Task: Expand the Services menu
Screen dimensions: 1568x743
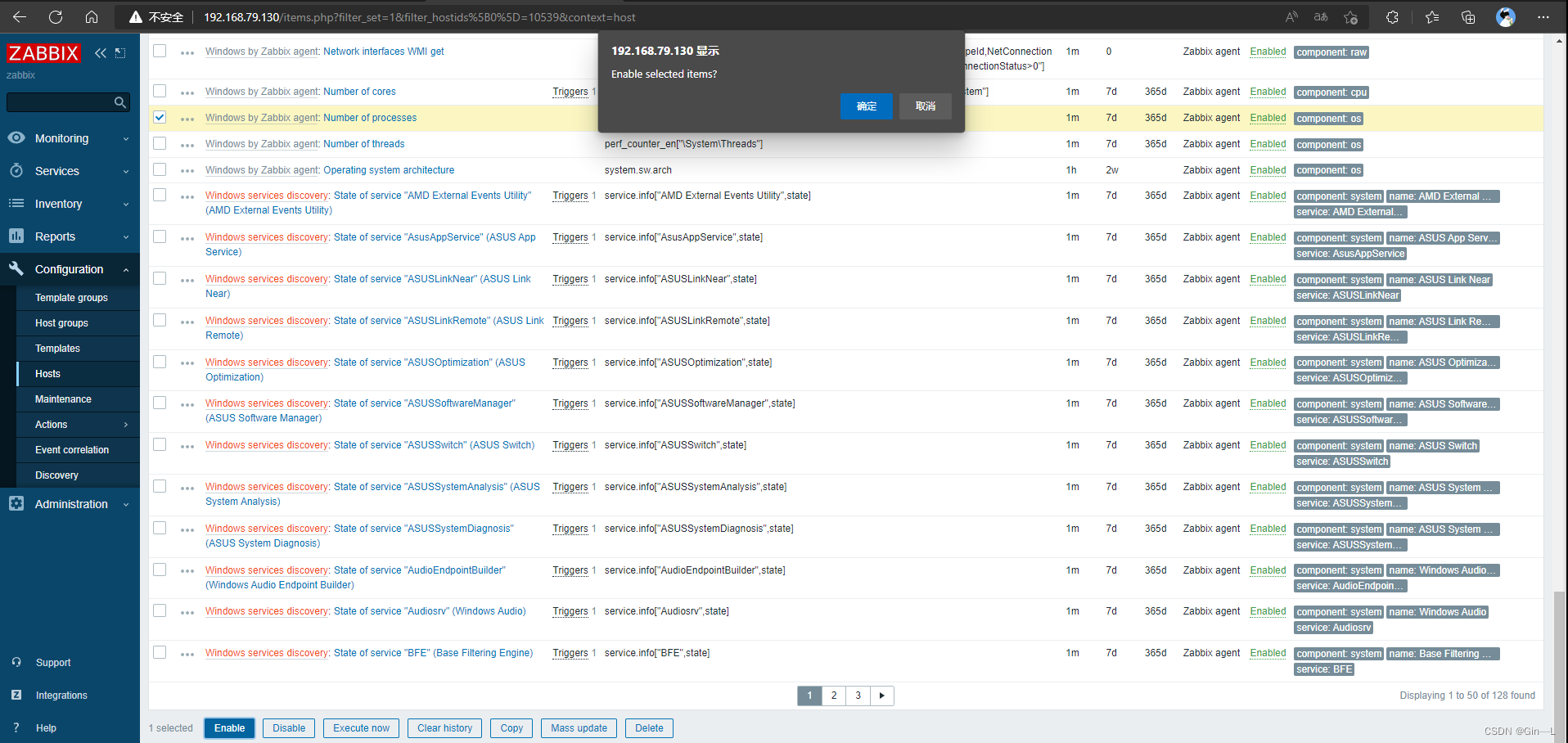Action: 70,171
